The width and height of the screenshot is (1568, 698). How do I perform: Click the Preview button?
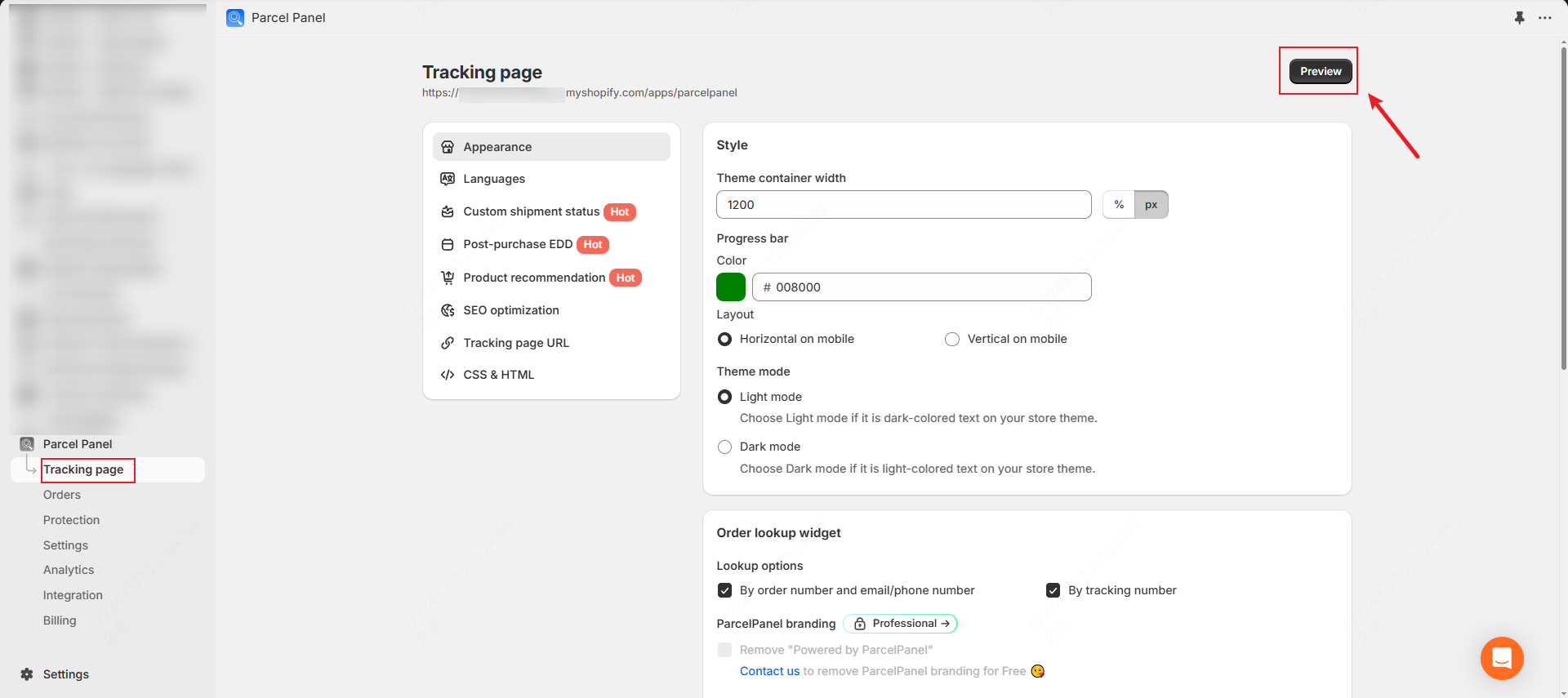(1321, 71)
